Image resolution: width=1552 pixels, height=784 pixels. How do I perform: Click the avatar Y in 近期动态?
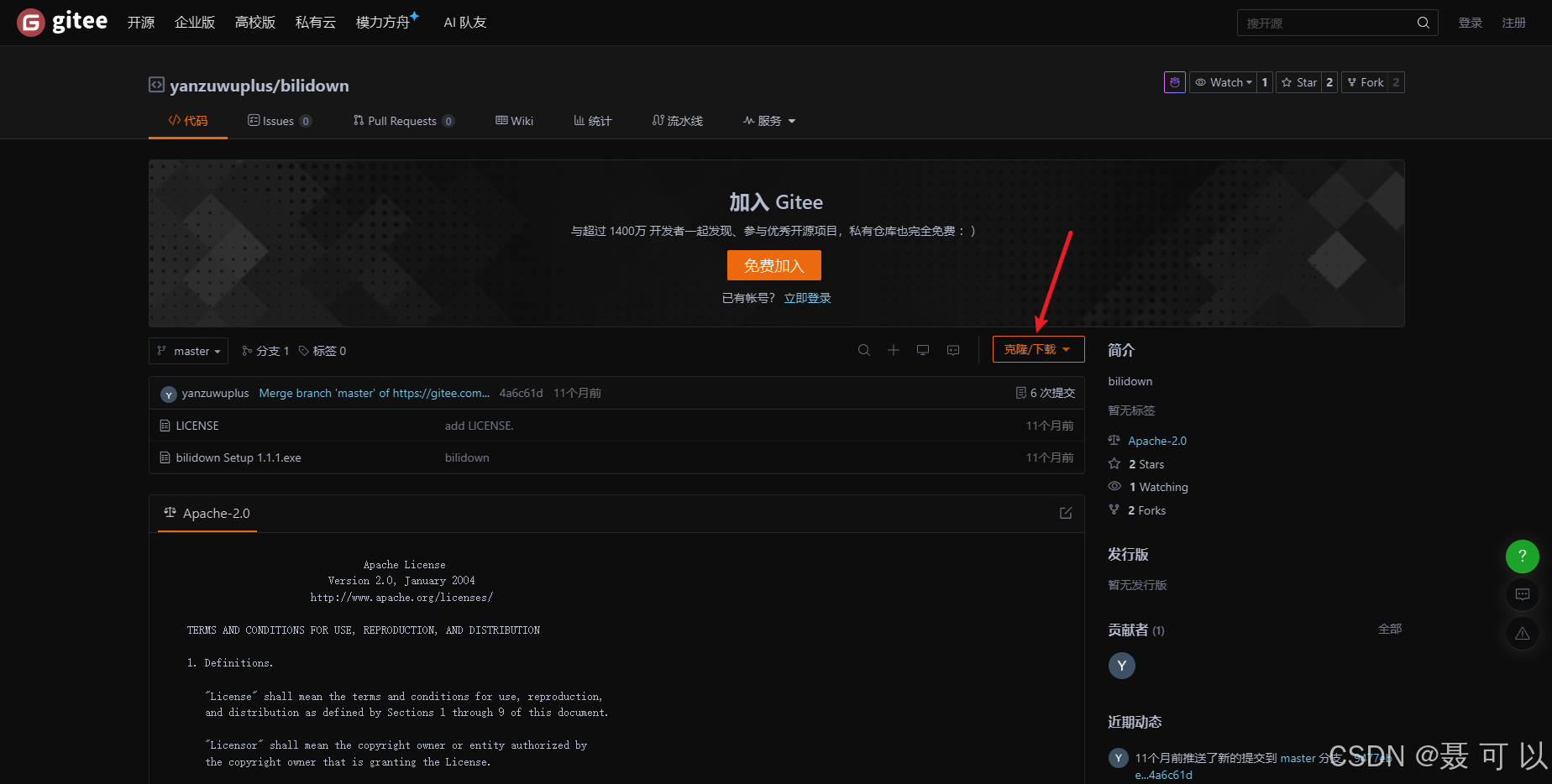point(1119,758)
